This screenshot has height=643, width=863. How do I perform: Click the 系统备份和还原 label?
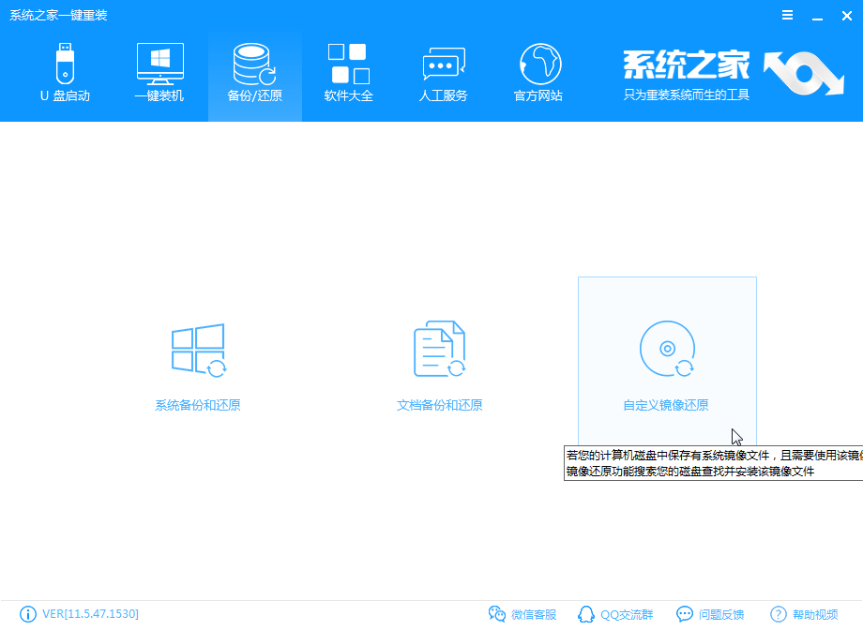coord(199,405)
